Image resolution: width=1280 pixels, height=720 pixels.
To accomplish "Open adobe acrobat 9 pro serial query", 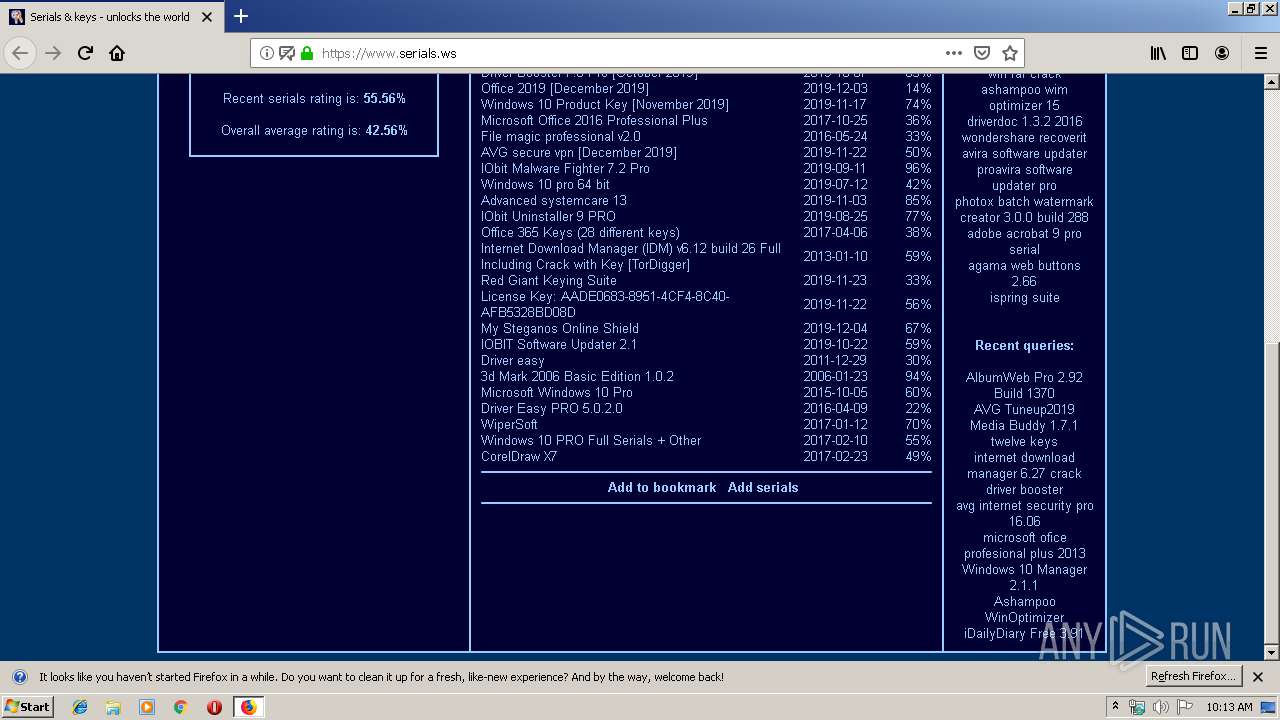I will [1024, 241].
